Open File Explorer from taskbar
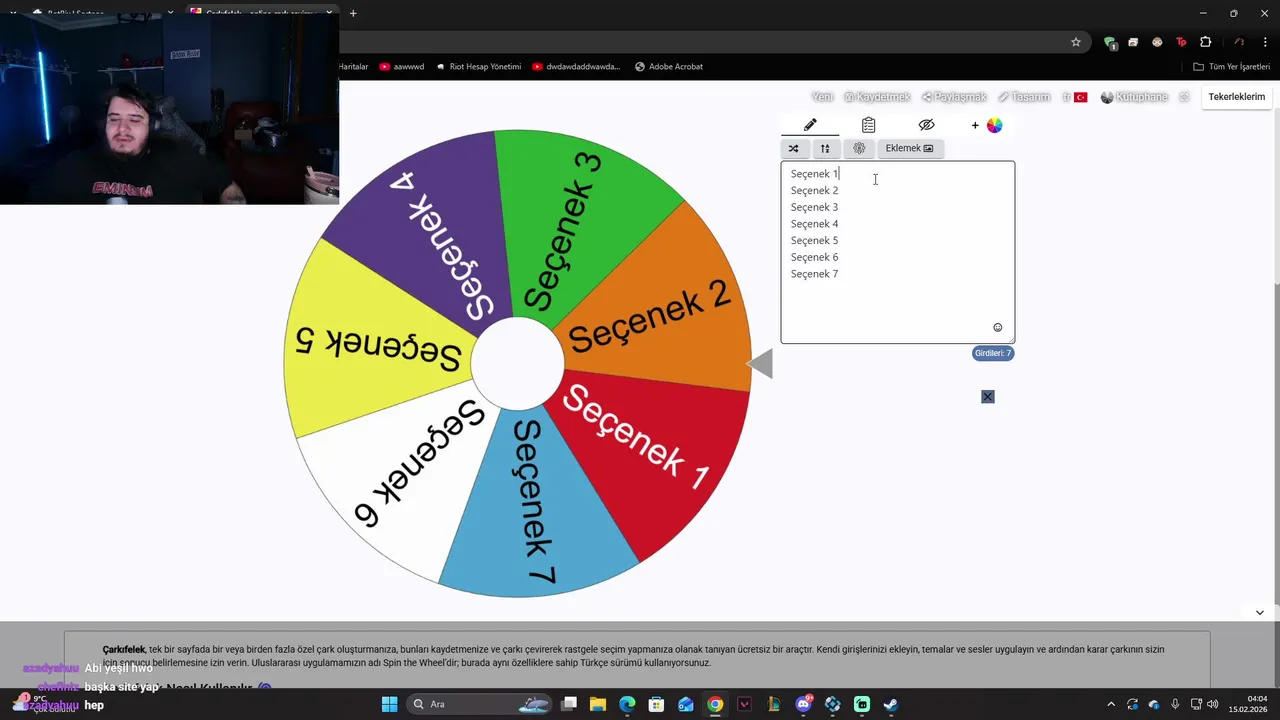1280x720 pixels. click(598, 704)
